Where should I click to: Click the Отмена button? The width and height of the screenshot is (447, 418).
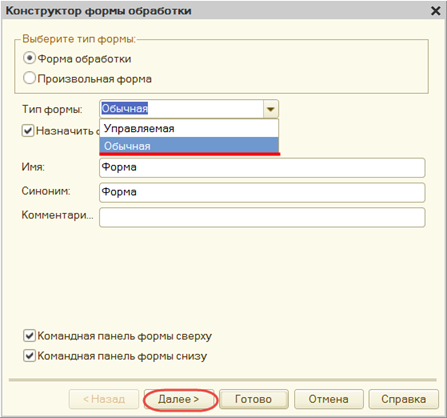tap(329, 399)
